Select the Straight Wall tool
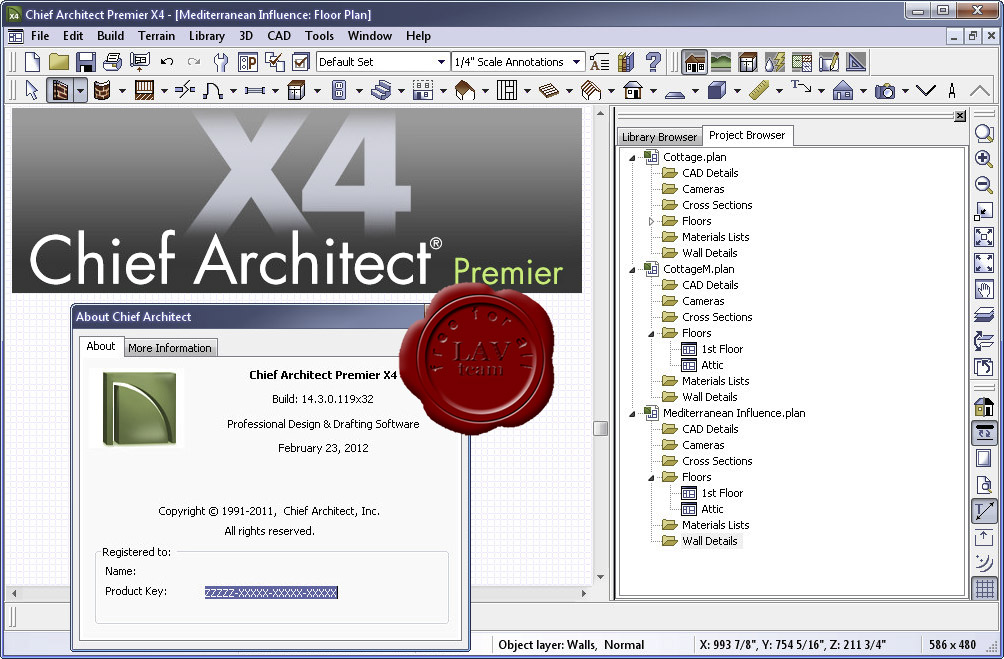1004x659 pixels. click(x=60, y=90)
